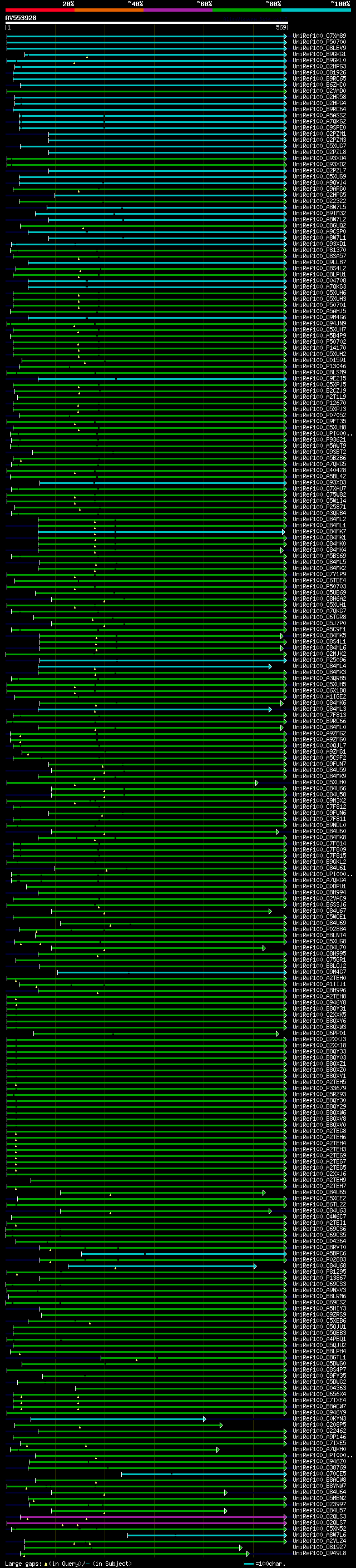Select the UniRef100_A9ZMG2 label
The height and width of the screenshot is (1568, 356).
point(319,734)
